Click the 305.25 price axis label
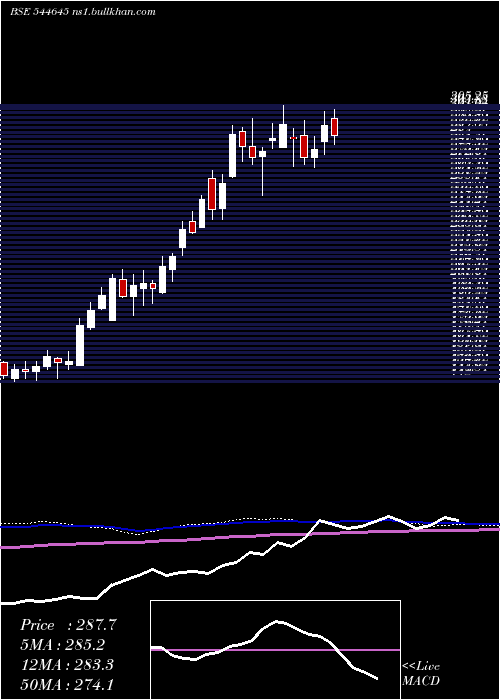The image size is (500, 700). click(x=469, y=96)
